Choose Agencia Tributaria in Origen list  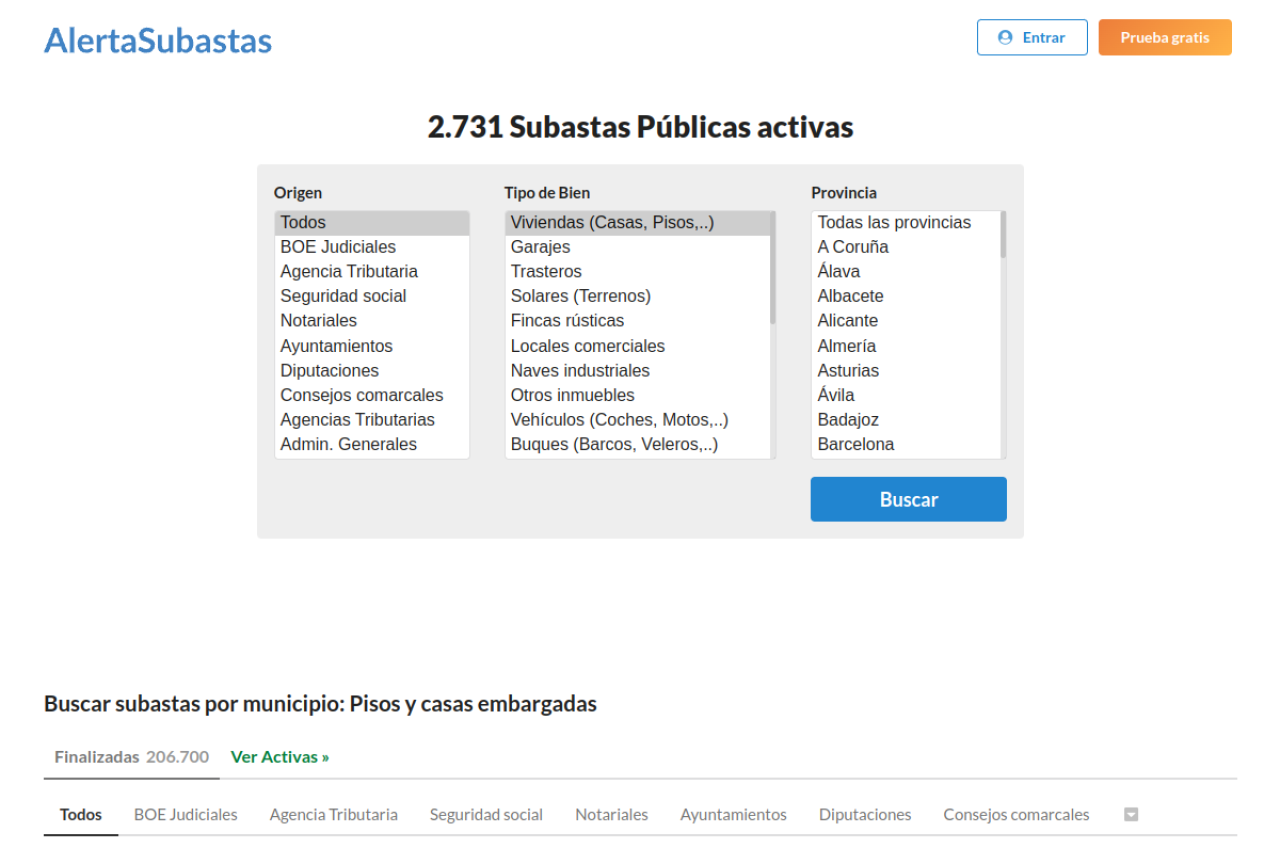349,272
